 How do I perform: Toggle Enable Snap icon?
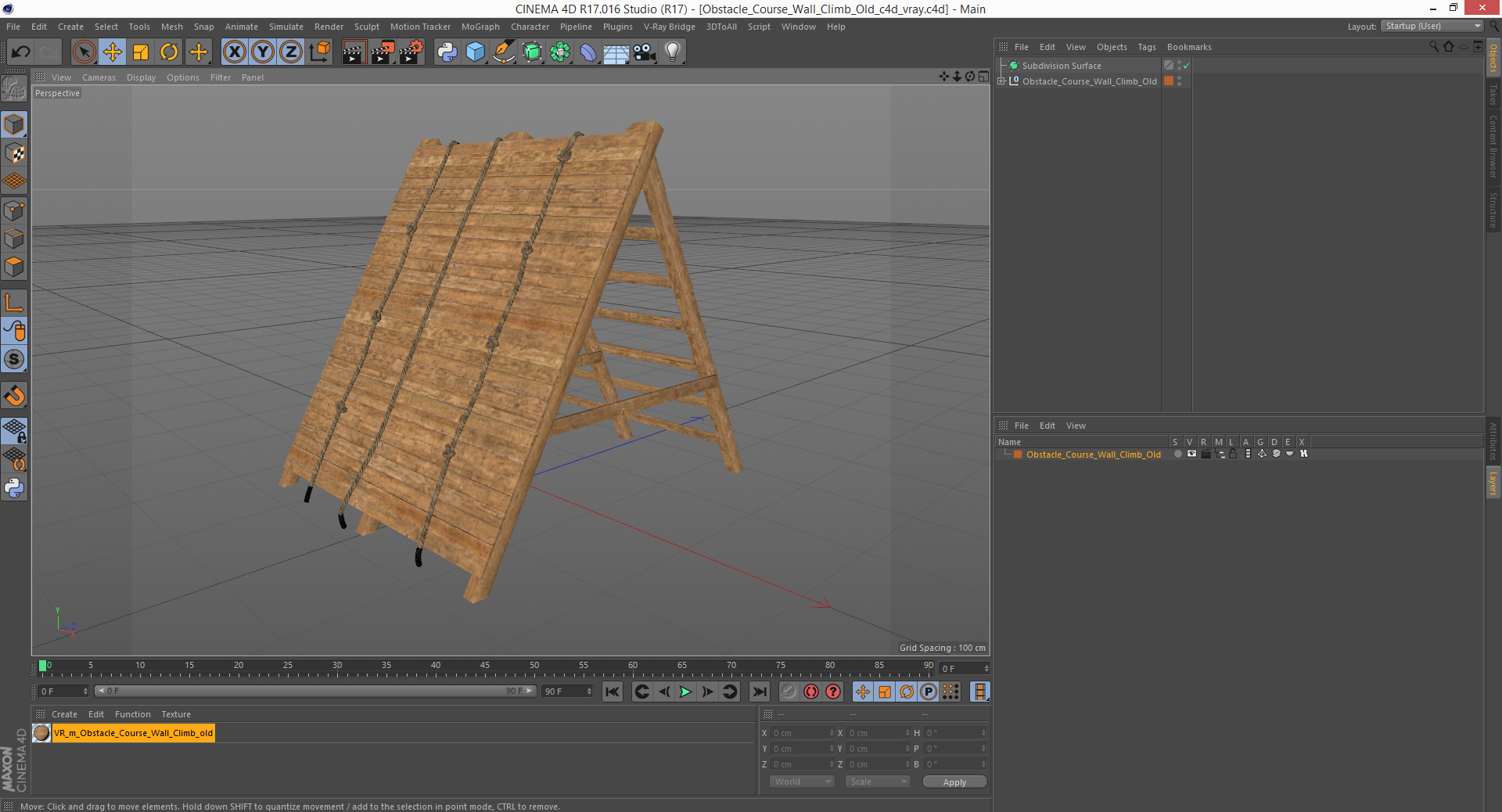click(14, 396)
